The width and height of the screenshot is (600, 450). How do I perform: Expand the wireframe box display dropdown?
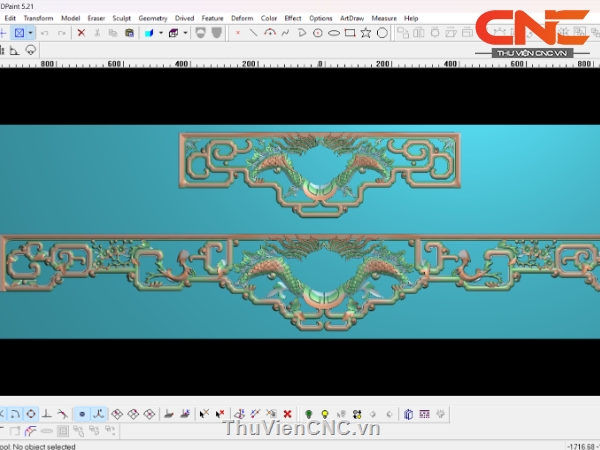point(185,33)
